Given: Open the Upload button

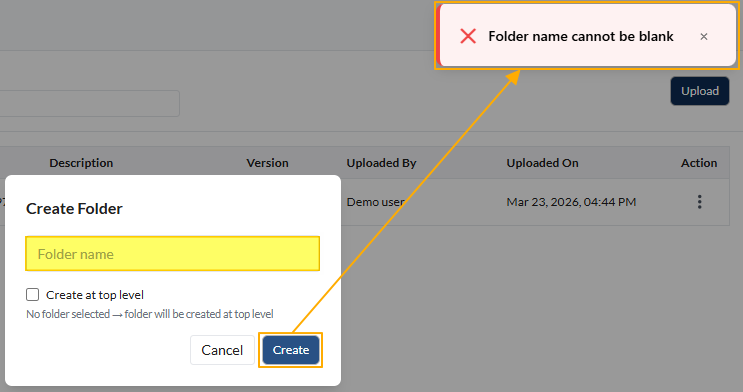Looking at the screenshot, I should [699, 91].
